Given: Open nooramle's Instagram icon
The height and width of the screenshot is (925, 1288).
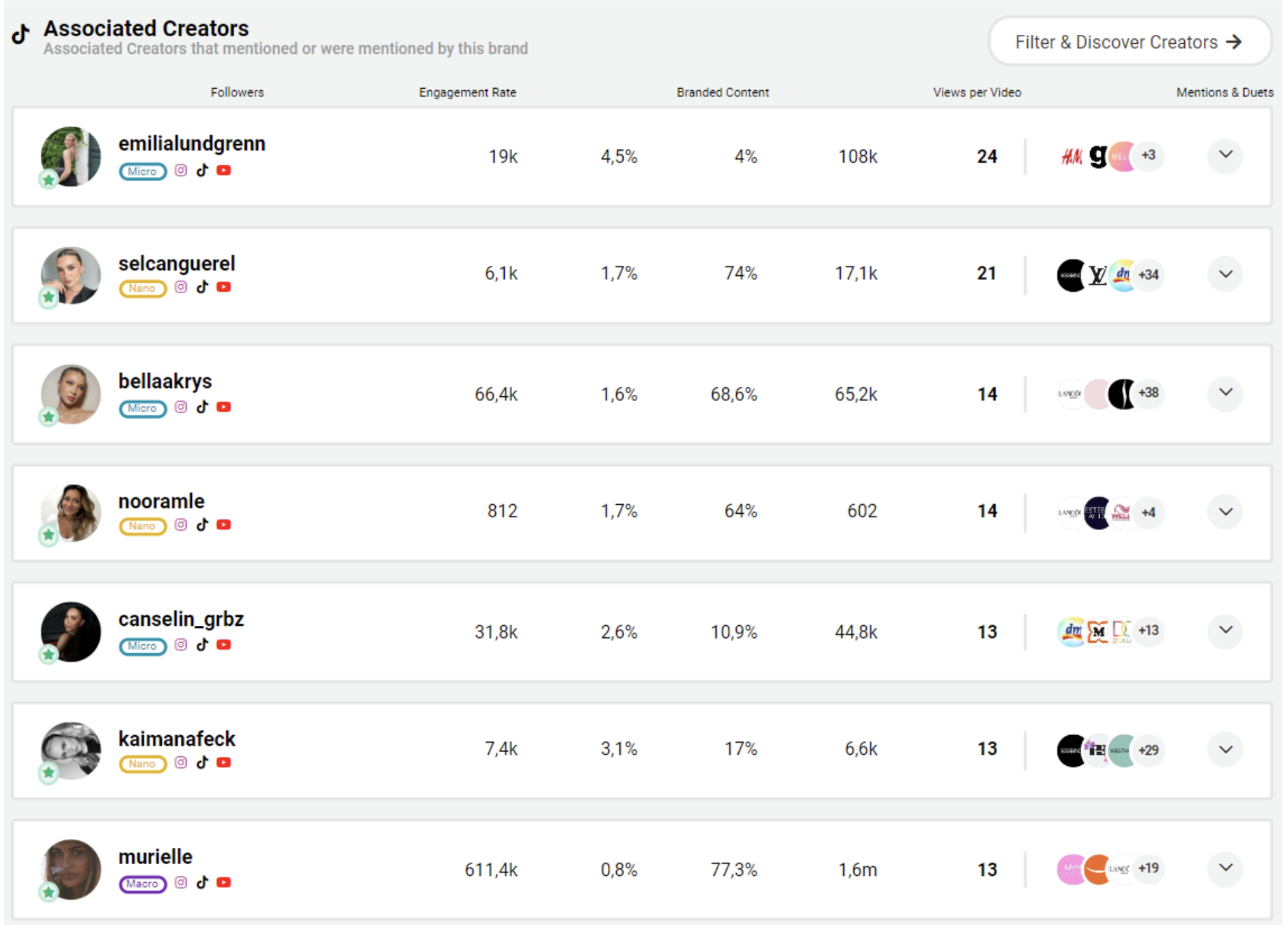Looking at the screenshot, I should tap(181, 525).
